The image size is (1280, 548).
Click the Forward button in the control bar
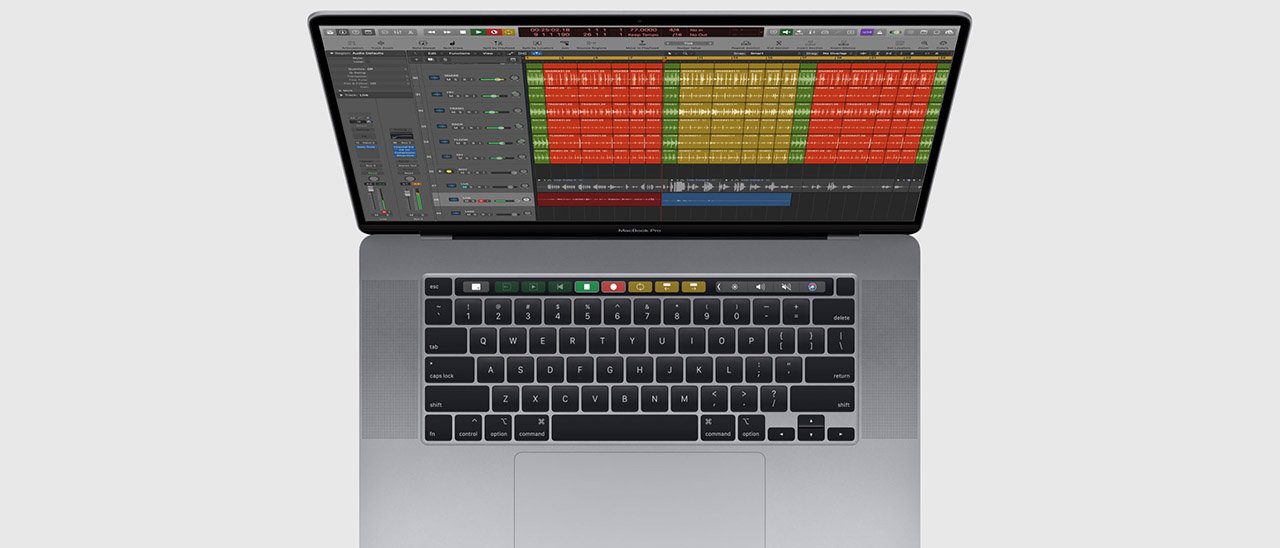(x=447, y=32)
